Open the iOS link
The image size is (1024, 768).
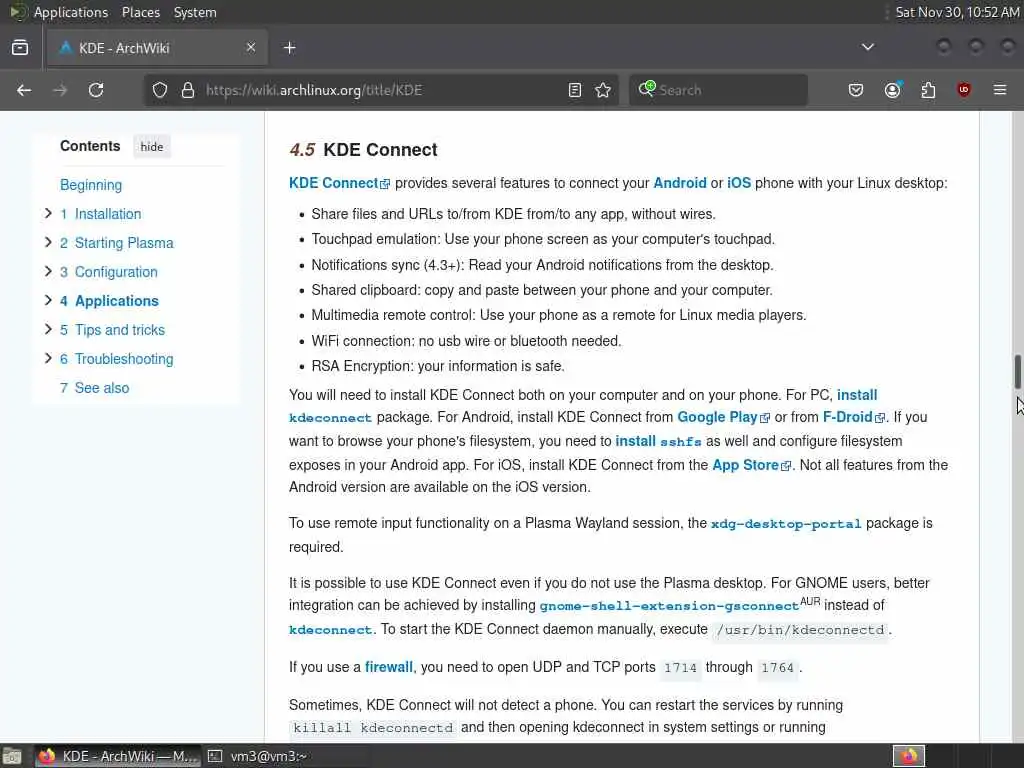point(739,183)
